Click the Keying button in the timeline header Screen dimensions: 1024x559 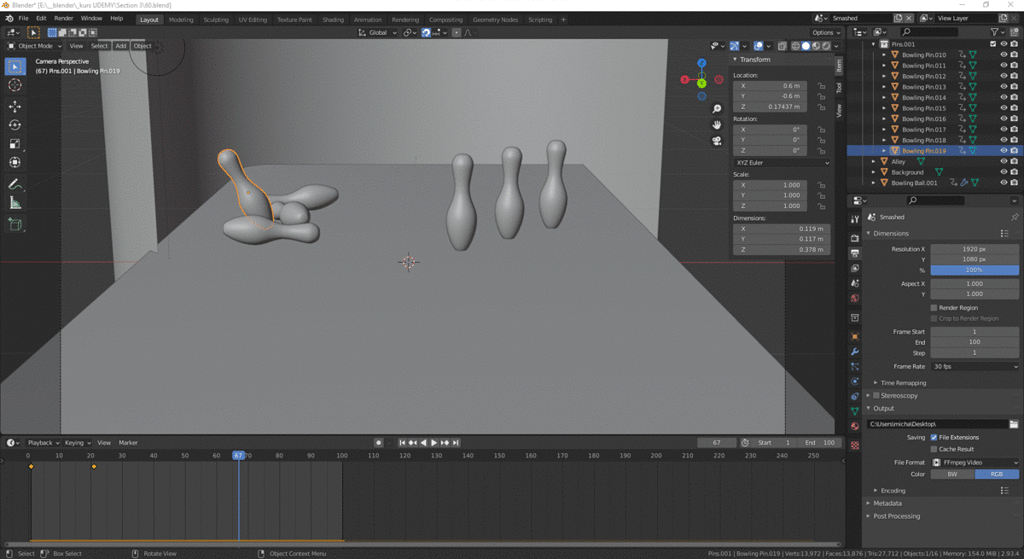coord(76,442)
